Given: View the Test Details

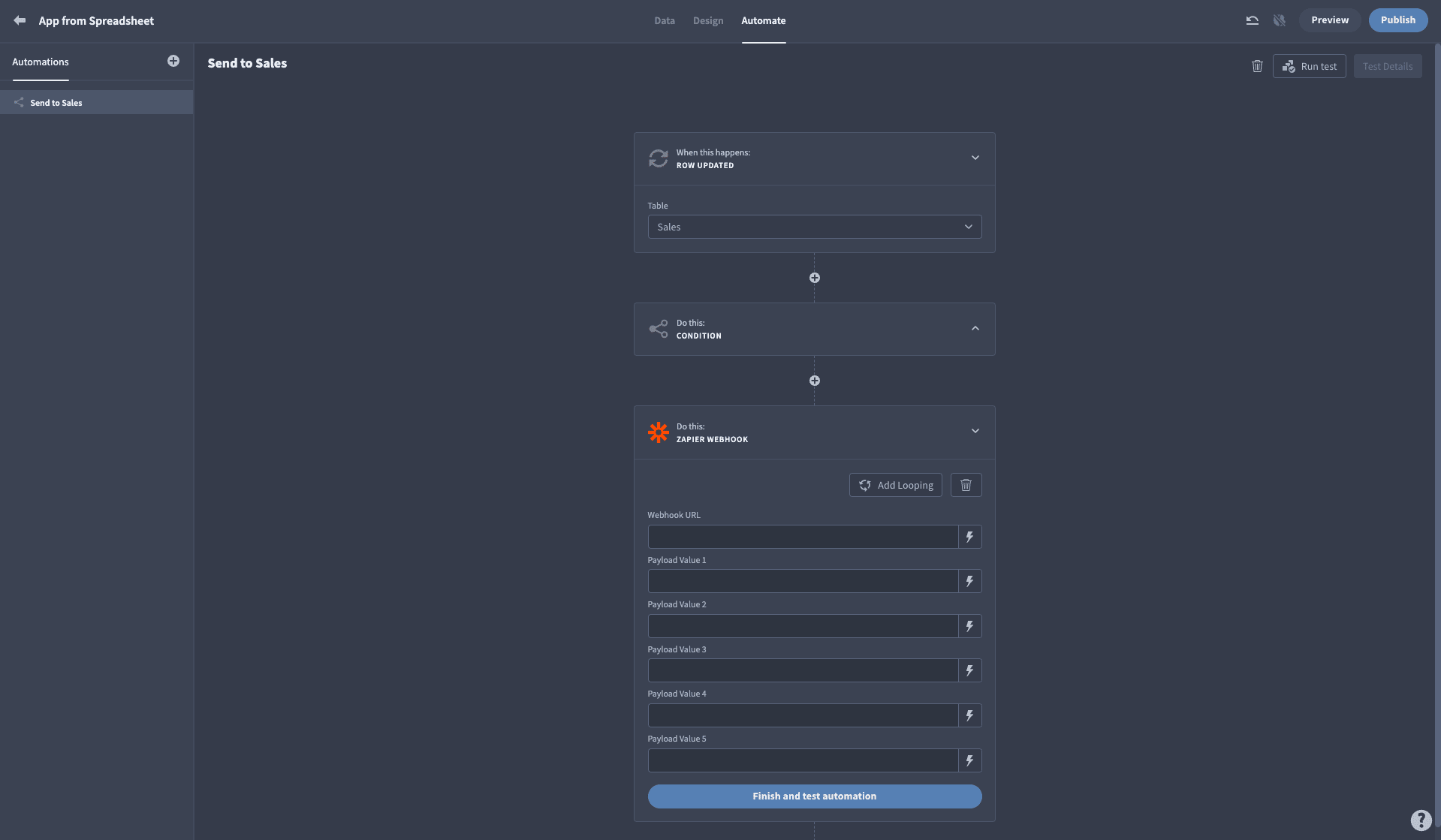Looking at the screenshot, I should coord(1388,66).
